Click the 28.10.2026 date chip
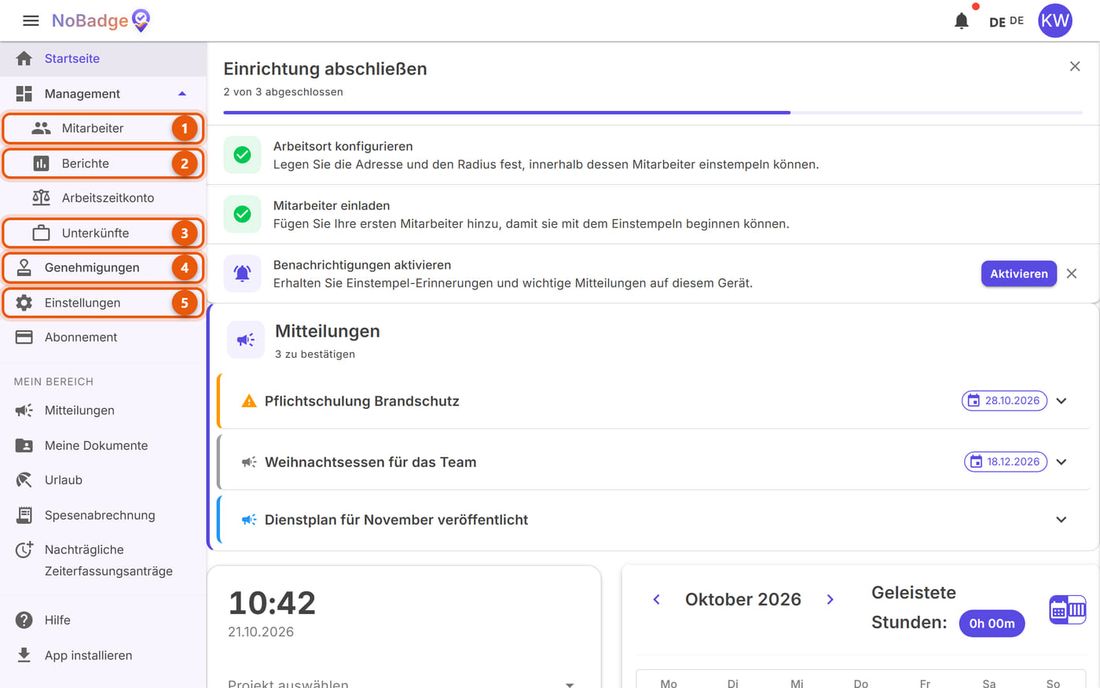 click(1004, 400)
